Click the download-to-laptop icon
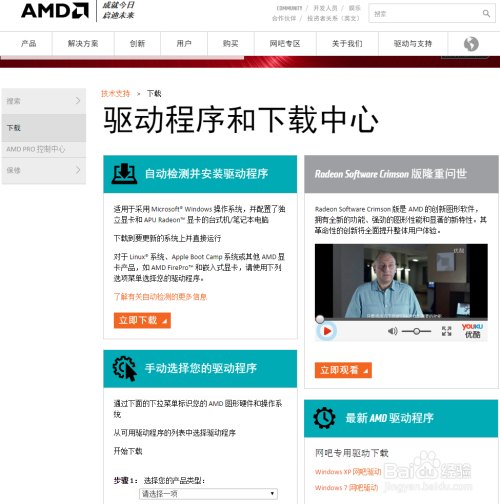500x504 pixels. tap(124, 173)
